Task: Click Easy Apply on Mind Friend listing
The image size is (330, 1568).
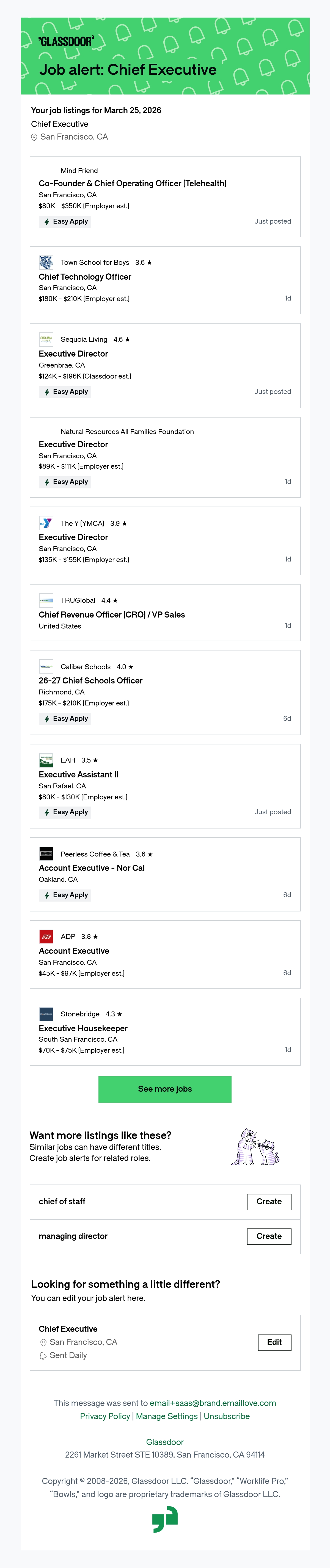Action: 65,222
